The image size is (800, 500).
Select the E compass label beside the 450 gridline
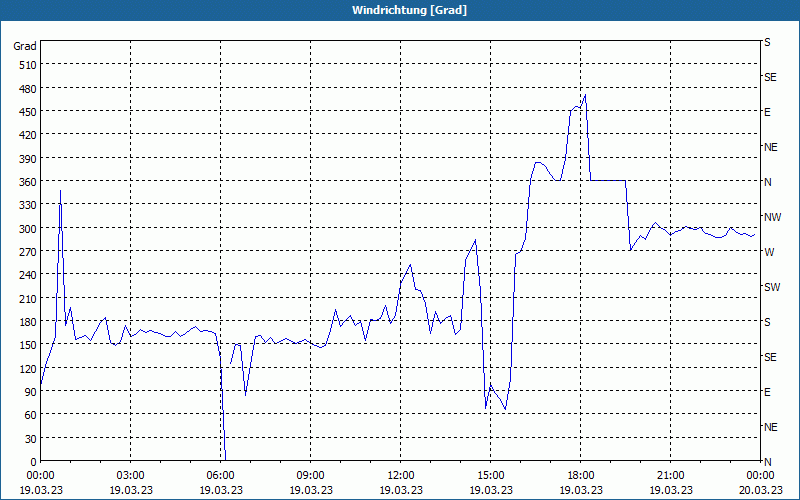click(767, 112)
